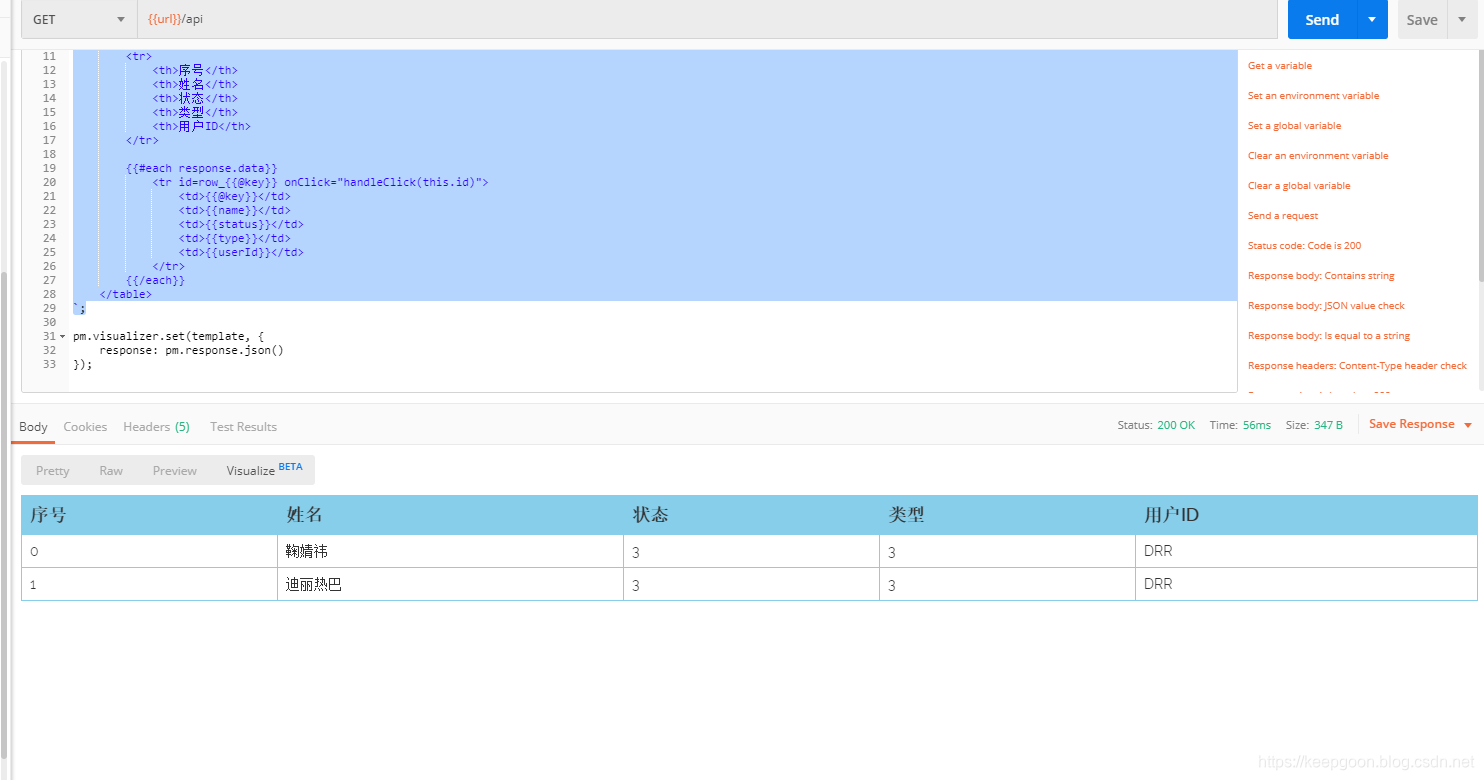Click the request URL field with {{url}}/api
This screenshot has width=1484, height=780.
coord(707,19)
